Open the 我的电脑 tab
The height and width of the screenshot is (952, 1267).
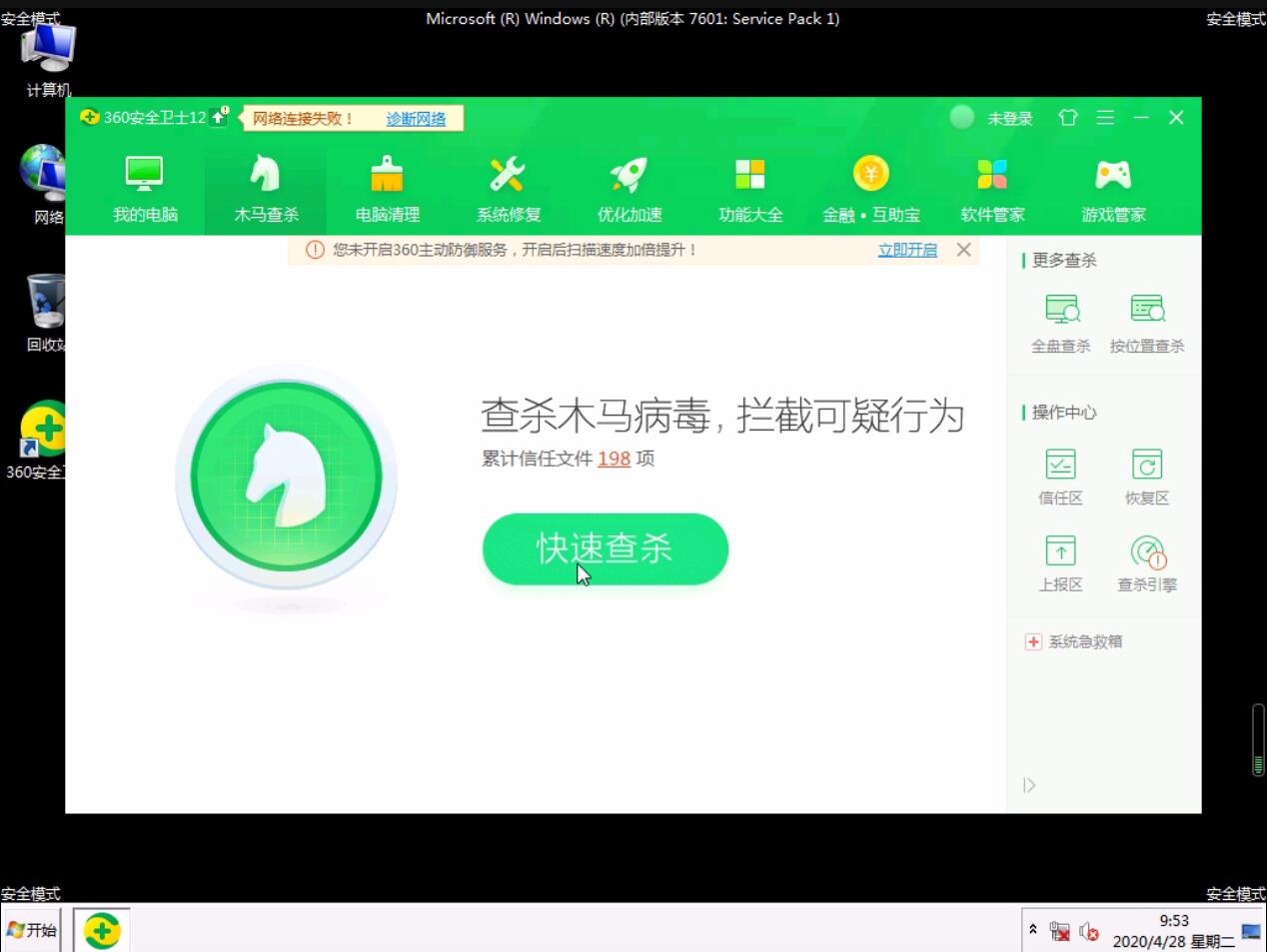pyautogui.click(x=145, y=189)
